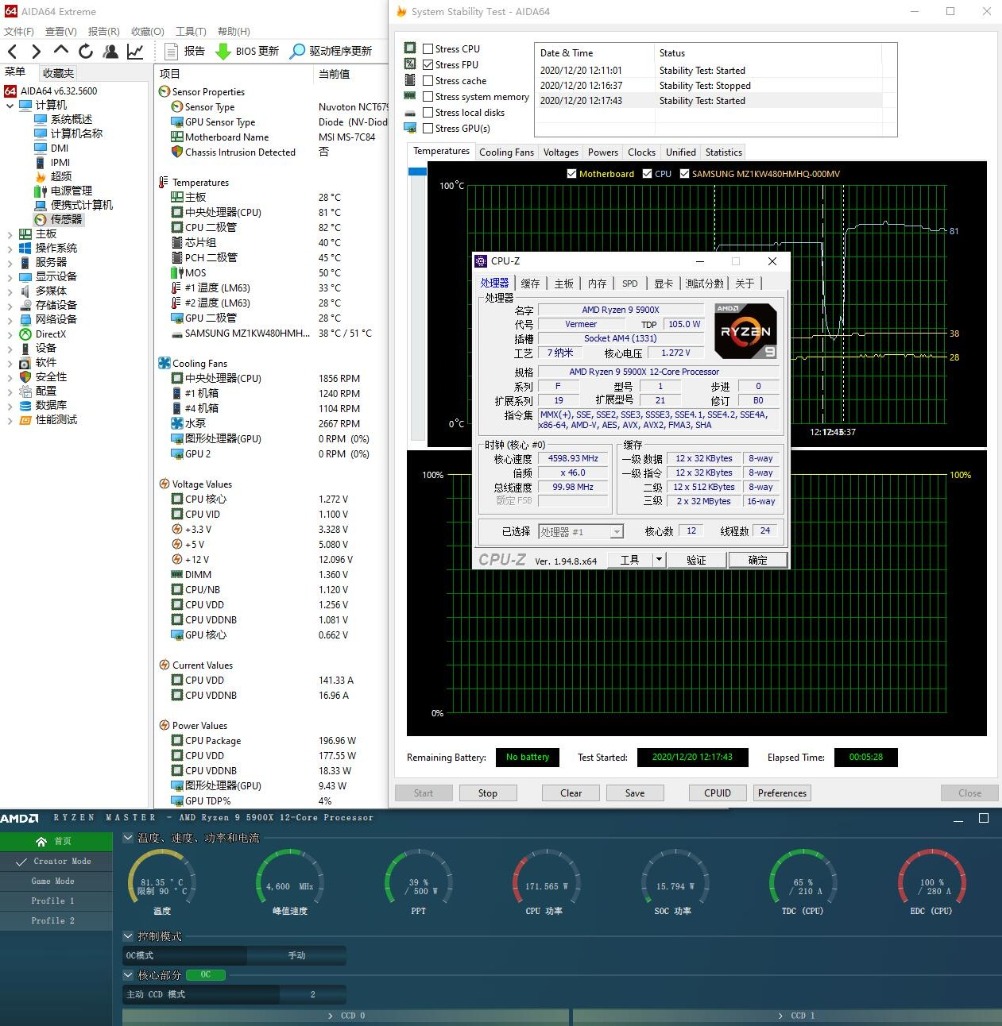Screen dimensions: 1002x1026
Task: Open the 工具(T) menu in AIDA64
Action: 190,31
